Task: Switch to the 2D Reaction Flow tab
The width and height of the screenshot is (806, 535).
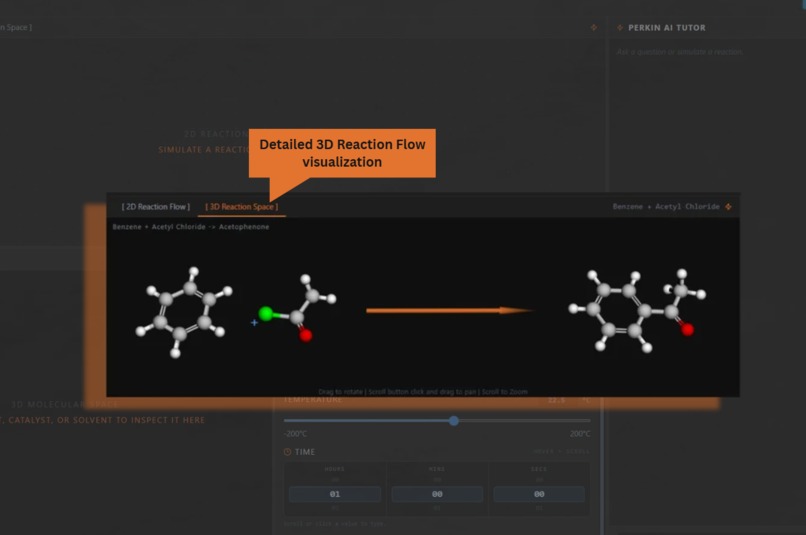Action: click(156, 207)
